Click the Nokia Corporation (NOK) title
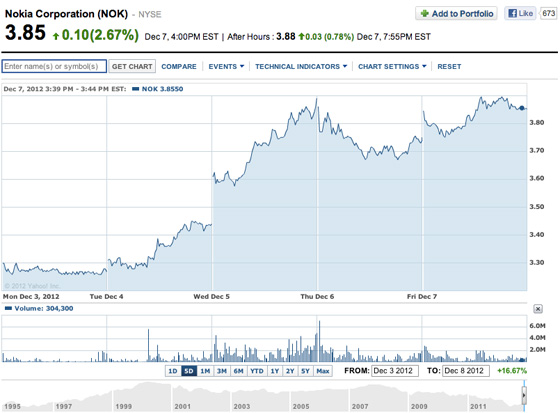The width and height of the screenshot is (560, 413). [66, 14]
